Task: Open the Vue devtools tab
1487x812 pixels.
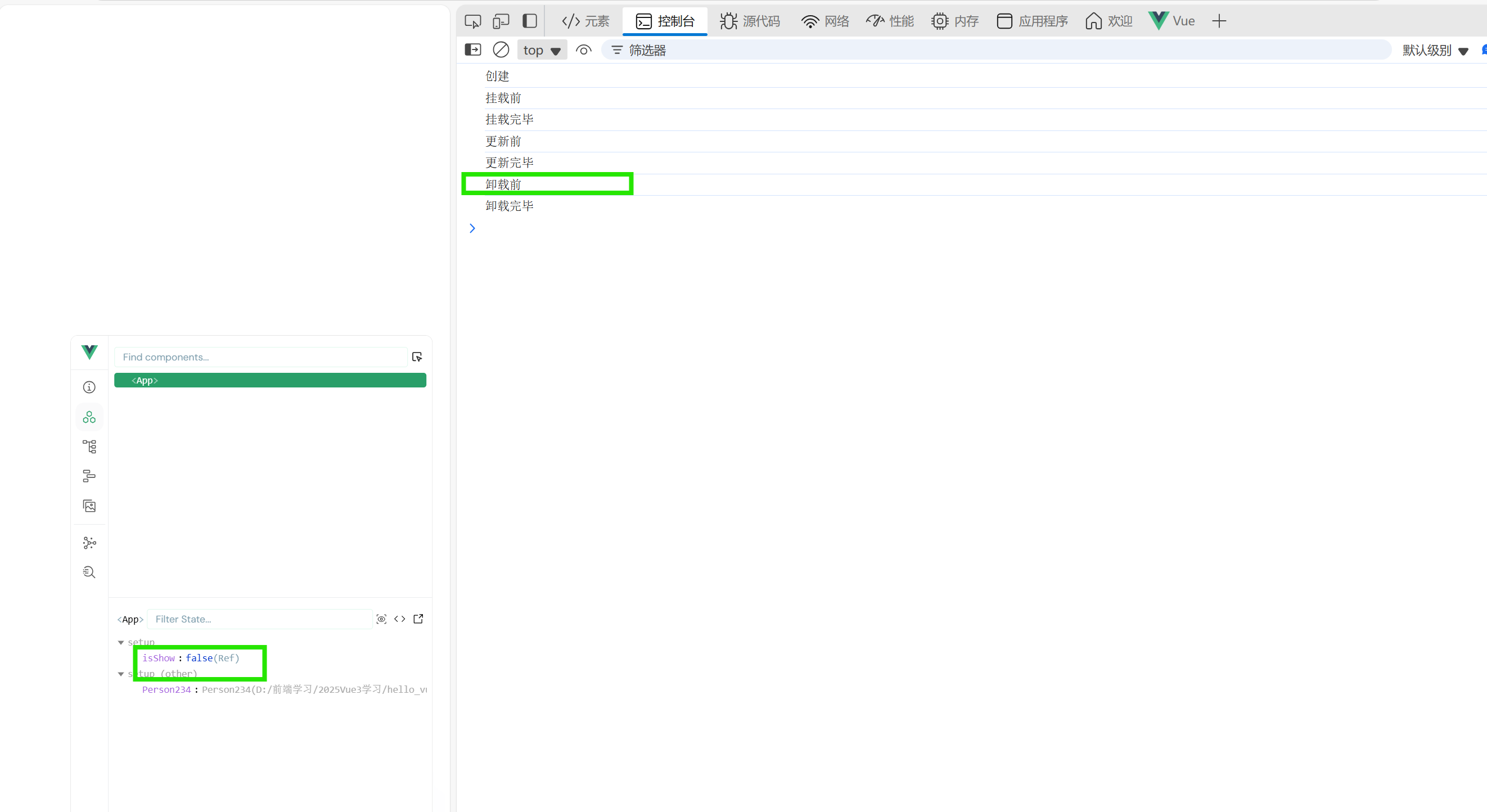Action: (x=1171, y=21)
